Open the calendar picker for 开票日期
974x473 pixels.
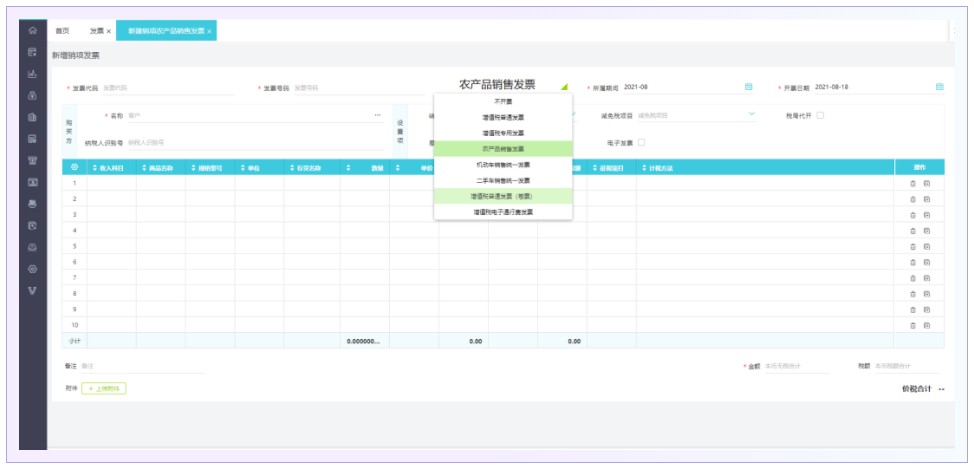click(x=939, y=87)
